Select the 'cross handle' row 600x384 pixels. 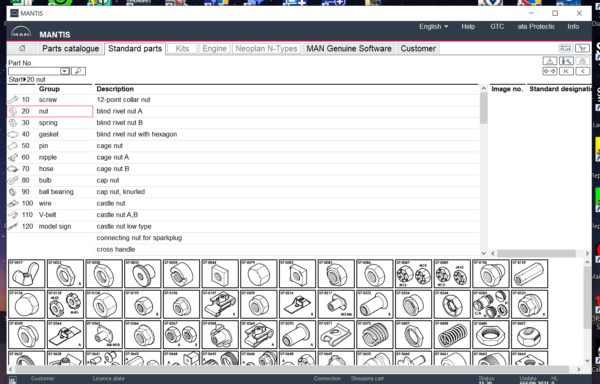pyautogui.click(x=287, y=249)
